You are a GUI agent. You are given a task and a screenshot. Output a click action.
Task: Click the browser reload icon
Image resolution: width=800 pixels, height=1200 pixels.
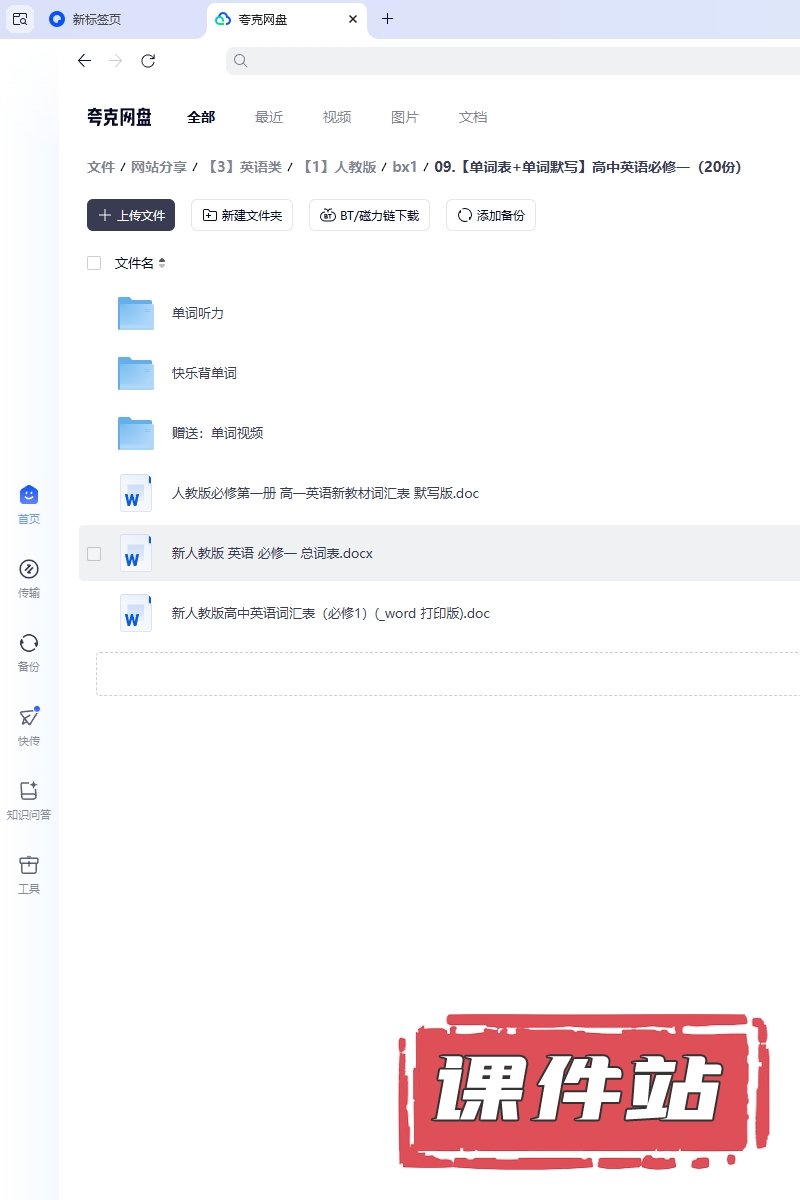tap(148, 61)
